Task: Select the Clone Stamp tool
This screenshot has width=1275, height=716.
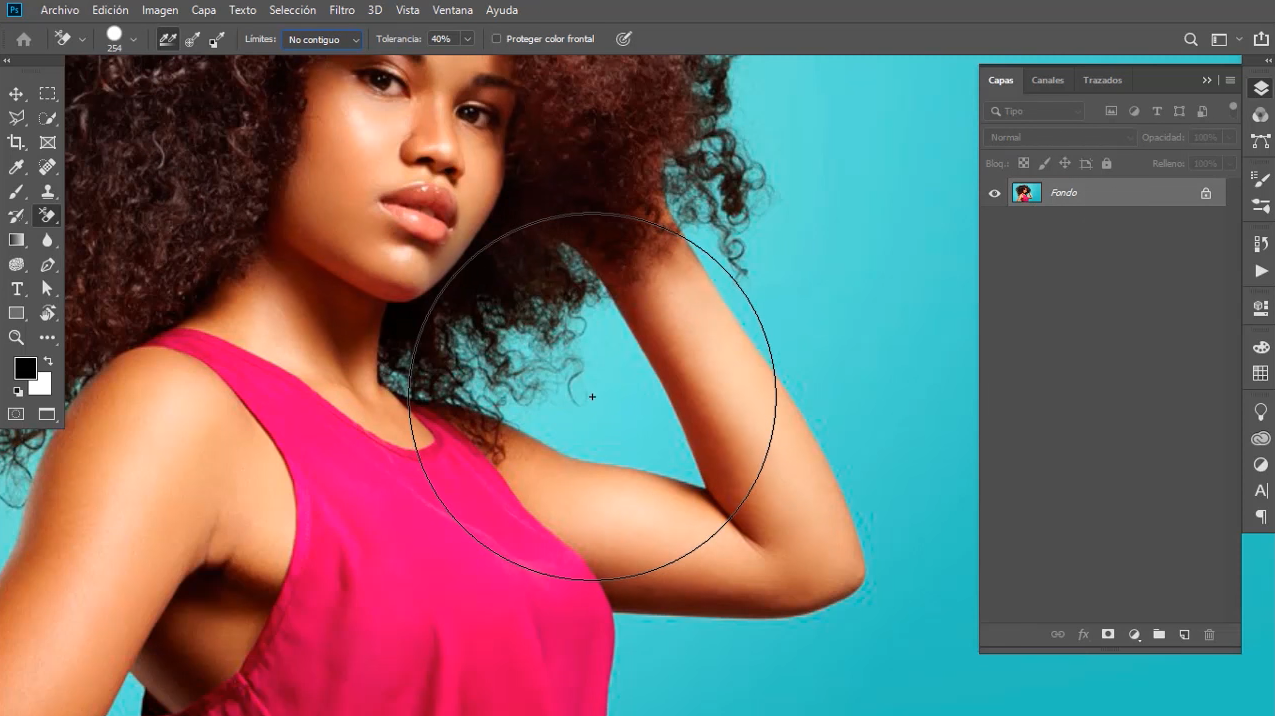Action: (x=47, y=190)
